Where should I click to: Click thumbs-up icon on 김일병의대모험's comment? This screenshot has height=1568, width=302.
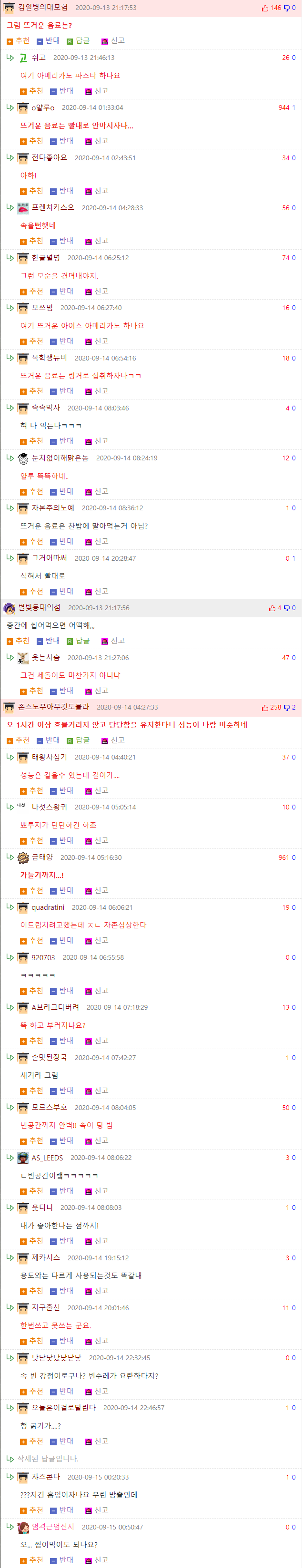pos(265,8)
